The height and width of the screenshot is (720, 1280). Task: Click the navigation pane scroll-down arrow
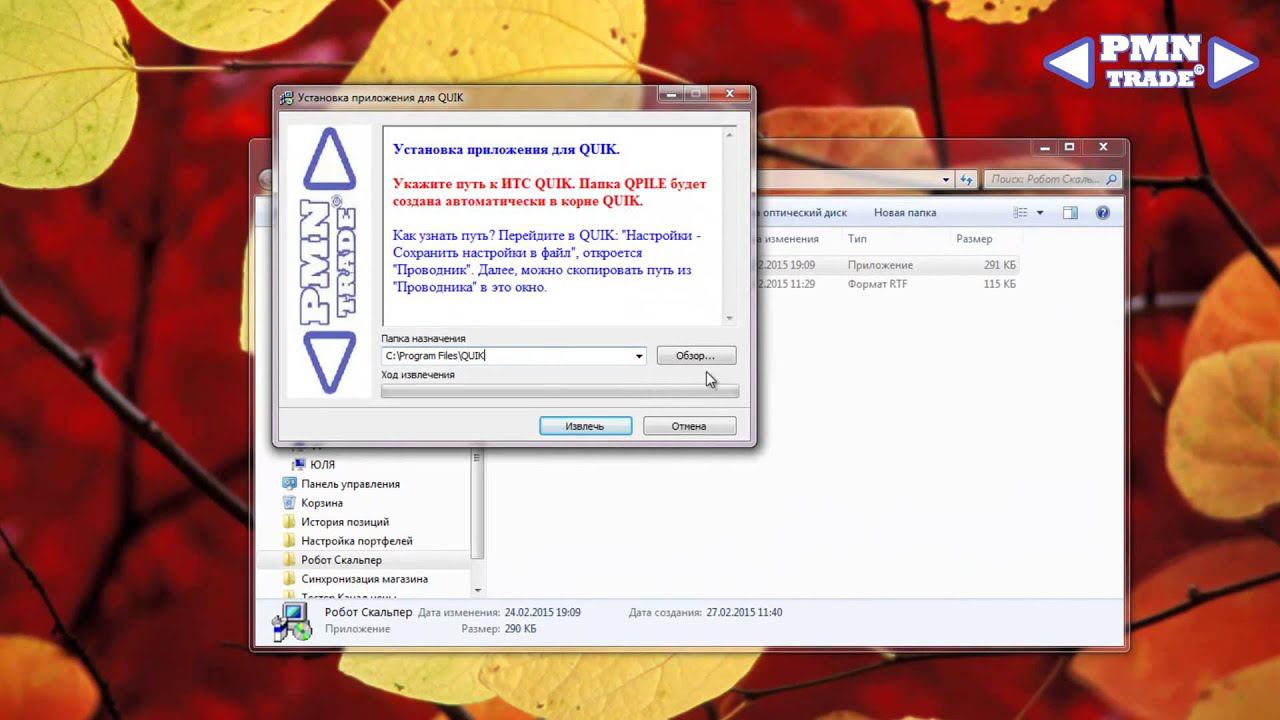tap(477, 591)
